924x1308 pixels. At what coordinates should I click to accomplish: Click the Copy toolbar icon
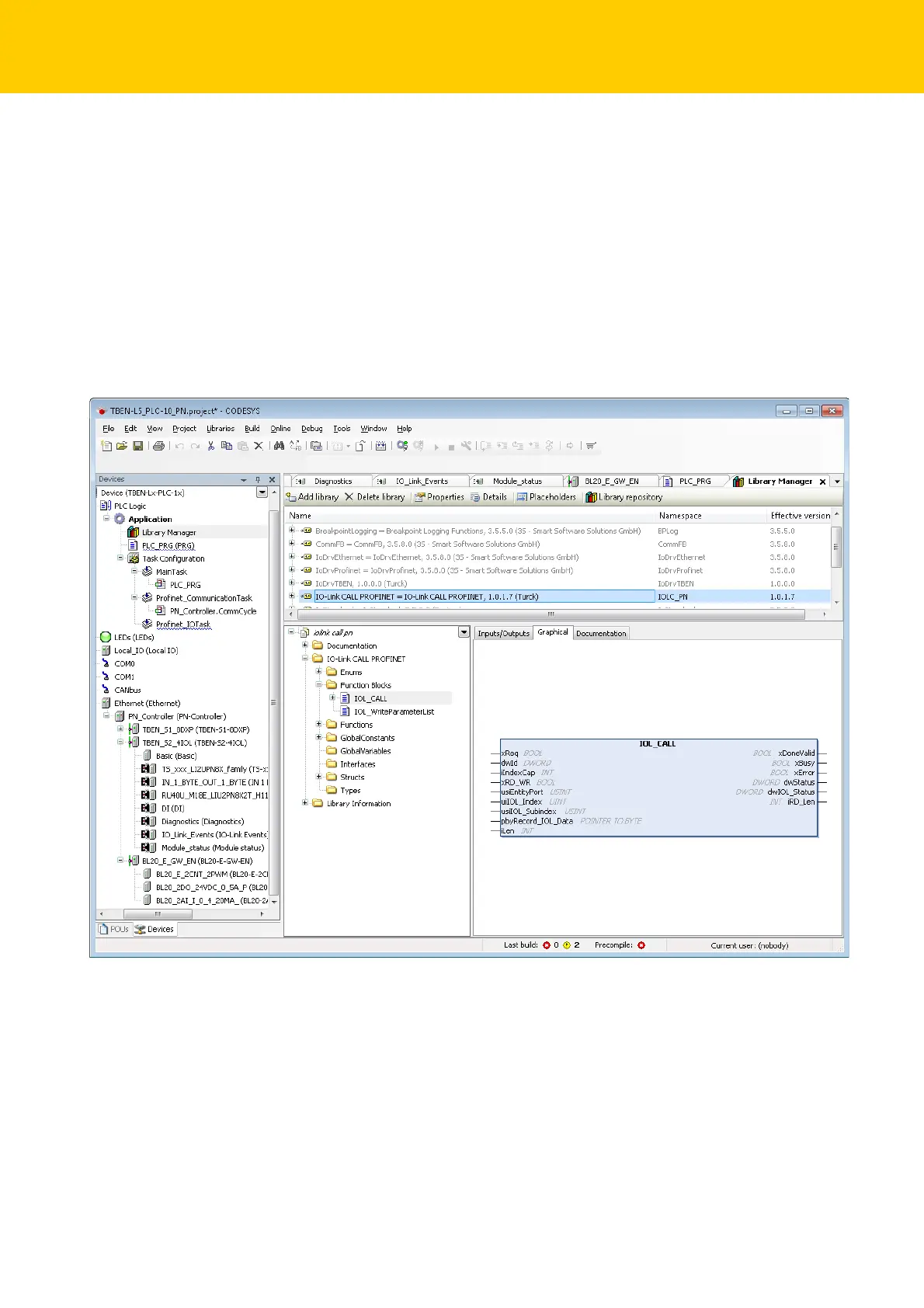click(227, 446)
